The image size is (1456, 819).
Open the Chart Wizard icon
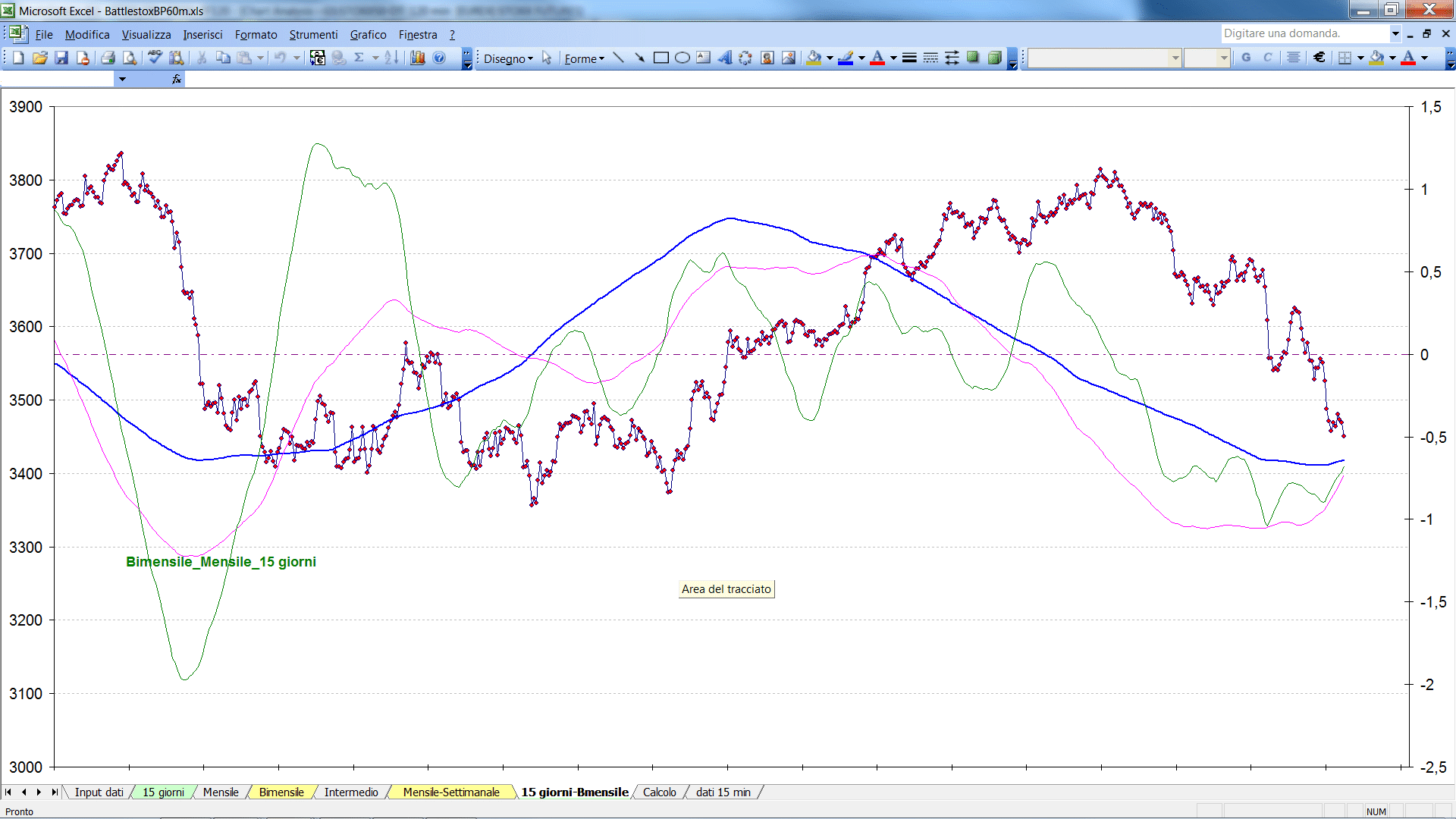[417, 58]
